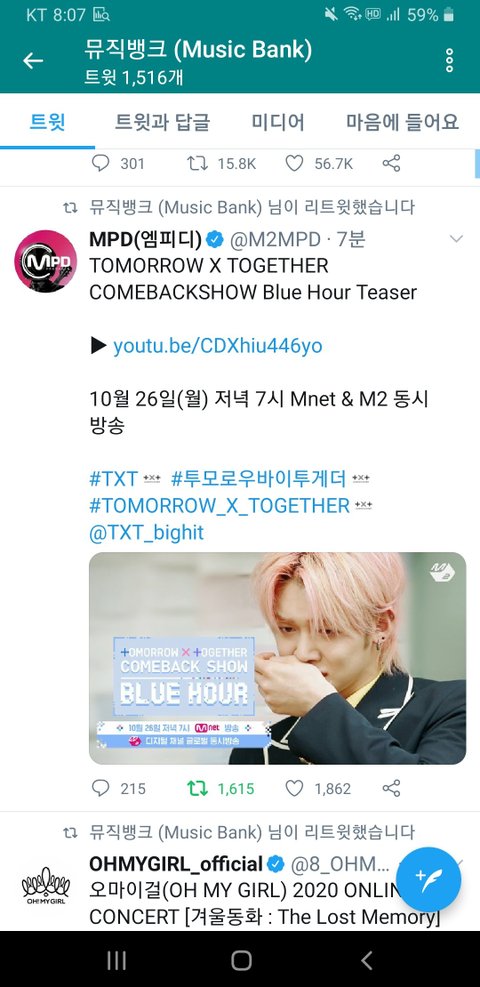
Task: Open the three-dot overflow menu
Action: pyautogui.click(x=449, y=60)
